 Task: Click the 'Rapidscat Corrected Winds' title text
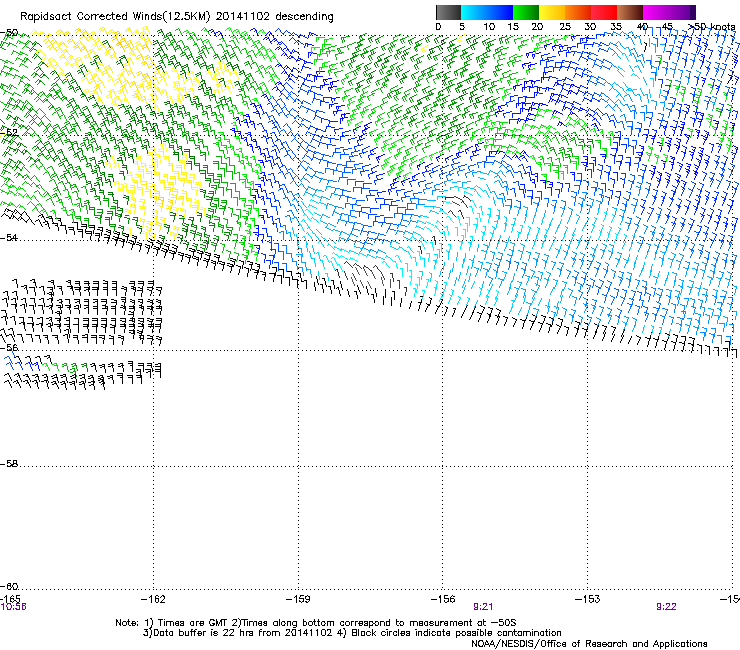point(177,17)
